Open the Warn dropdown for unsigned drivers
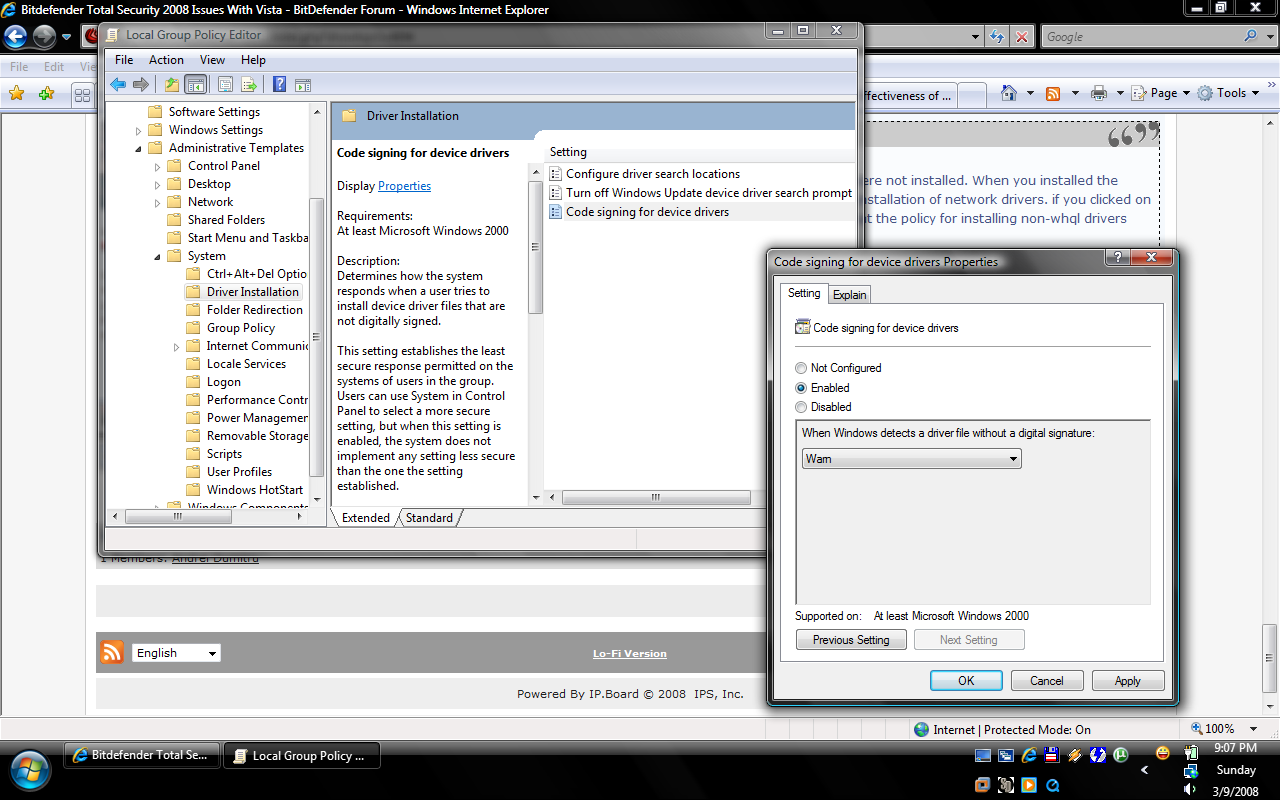Viewport: 1280px width, 800px height. [911, 459]
